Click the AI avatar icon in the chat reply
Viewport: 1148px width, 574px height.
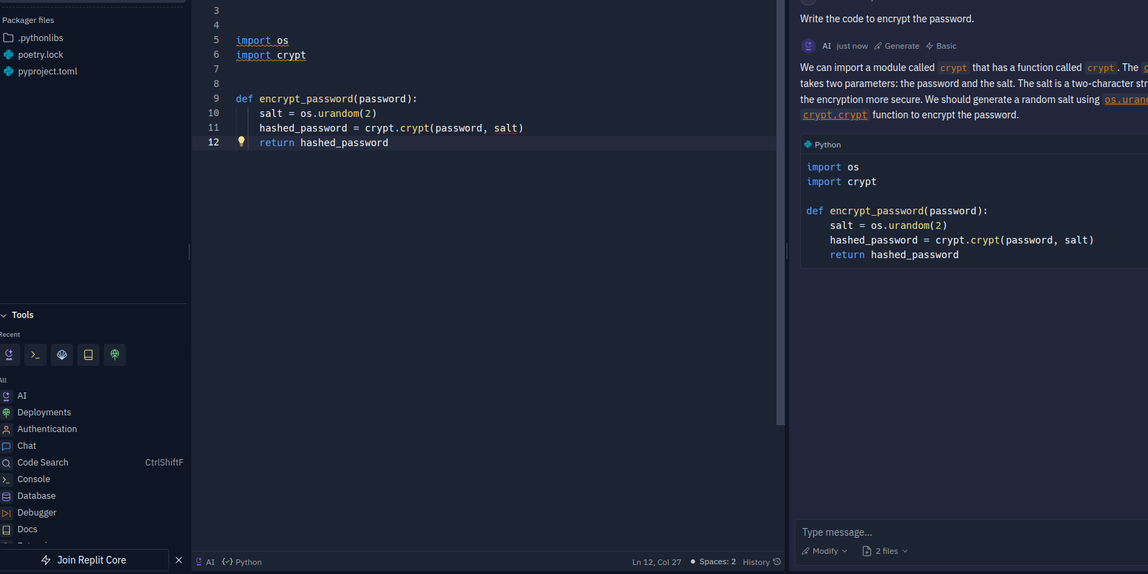tap(808, 46)
